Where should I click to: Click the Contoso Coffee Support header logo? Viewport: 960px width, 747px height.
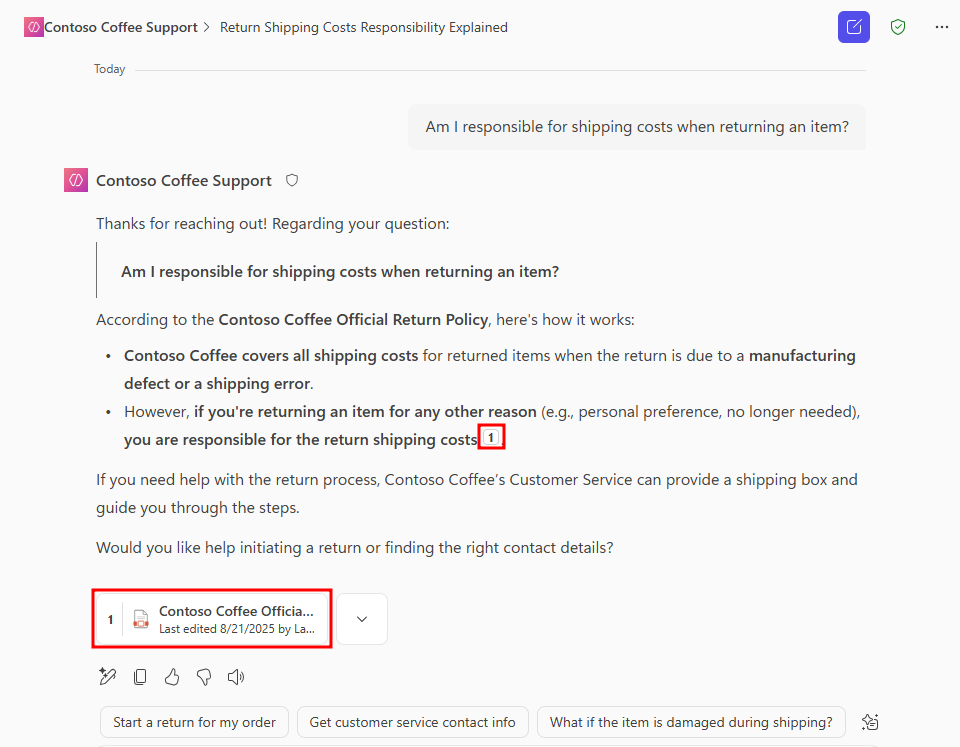33,28
